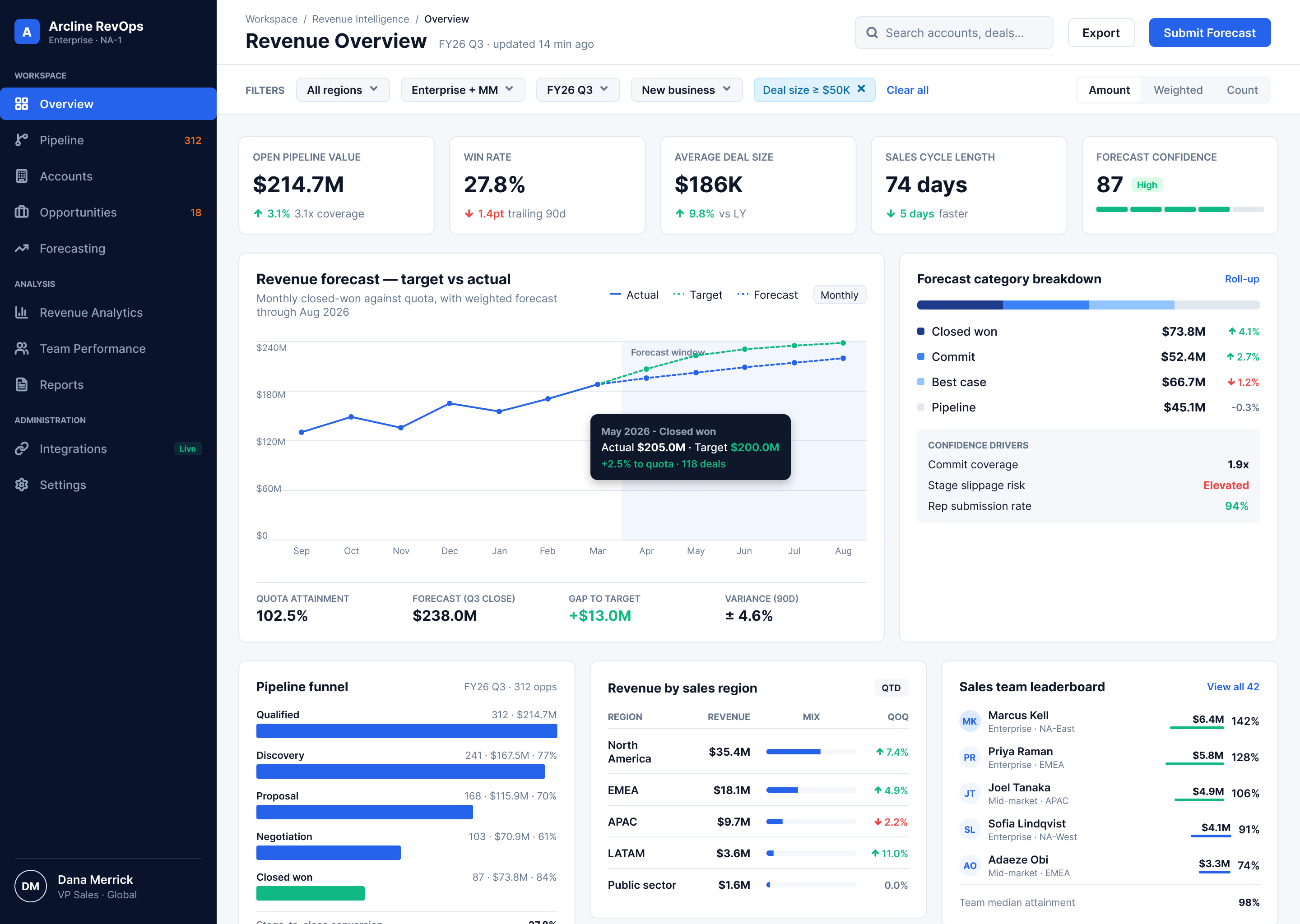Viewport: 1300px width, 924px height.
Task: Click the Forecast Confidence segmented progress bar
Action: tap(1179, 209)
